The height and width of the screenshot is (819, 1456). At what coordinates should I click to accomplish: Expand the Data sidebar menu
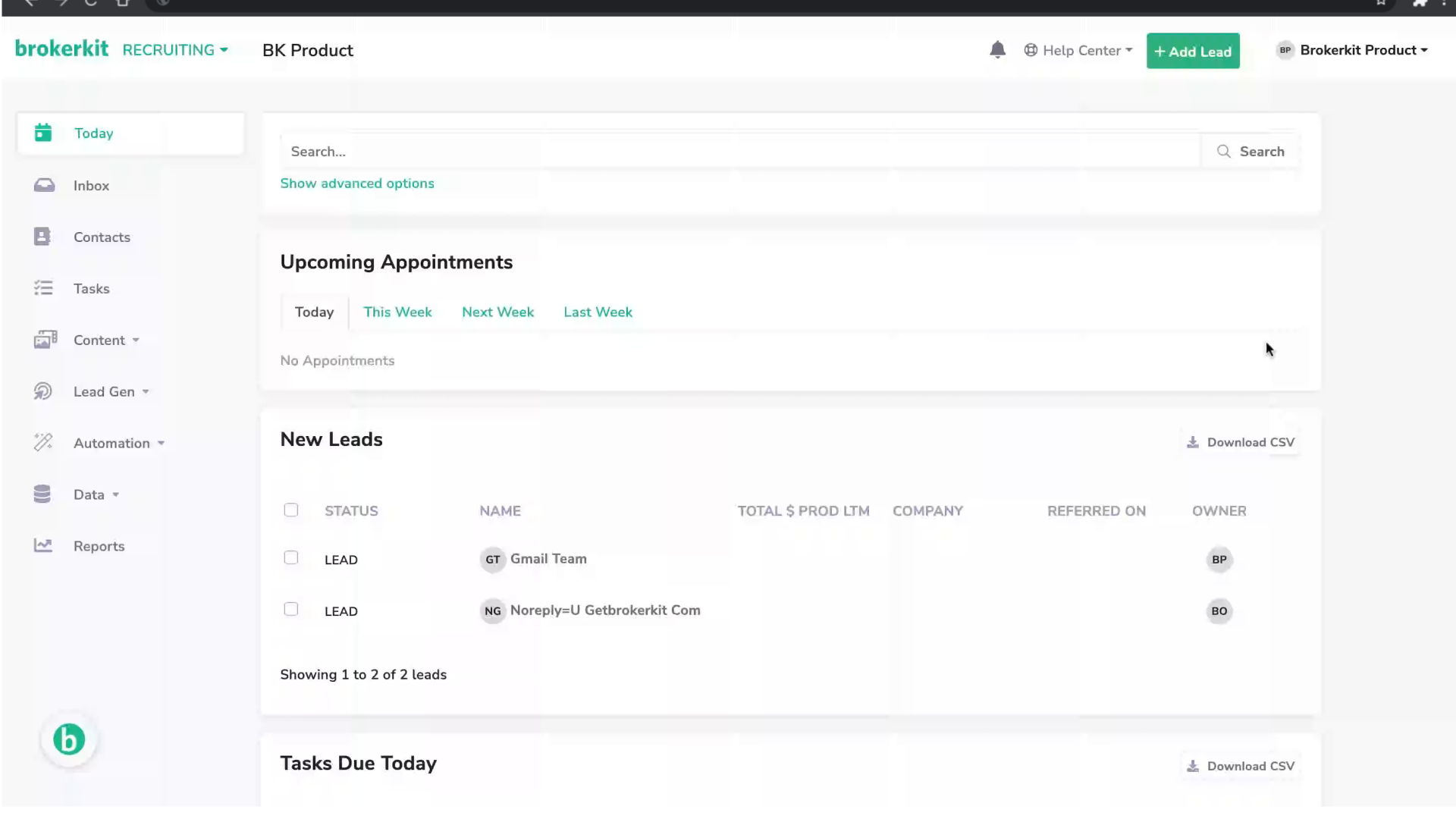tap(96, 494)
